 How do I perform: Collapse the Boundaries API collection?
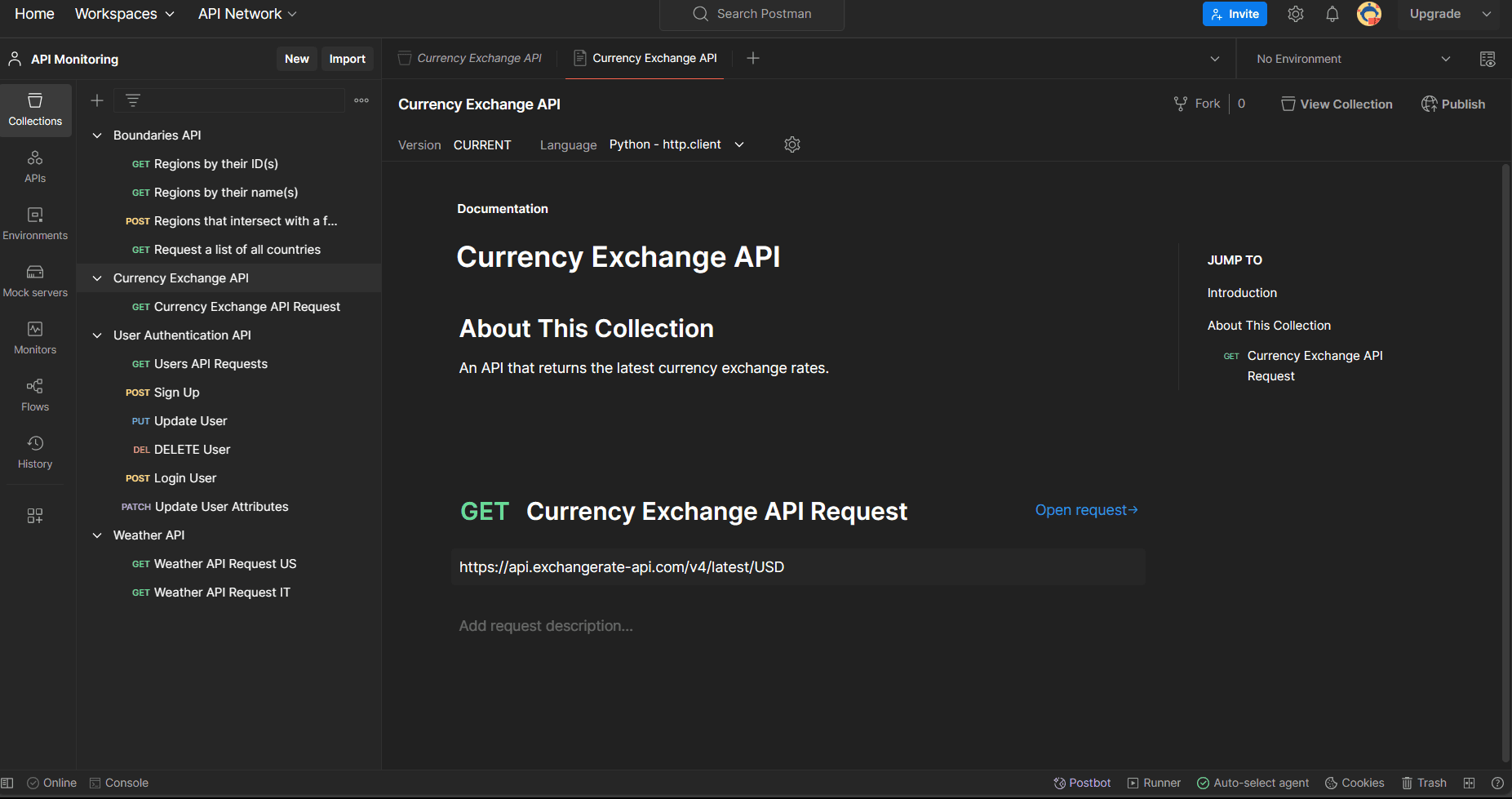point(97,135)
